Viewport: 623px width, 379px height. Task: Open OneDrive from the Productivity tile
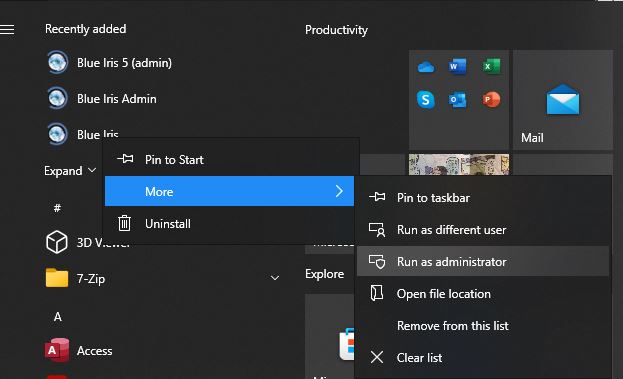(x=426, y=67)
